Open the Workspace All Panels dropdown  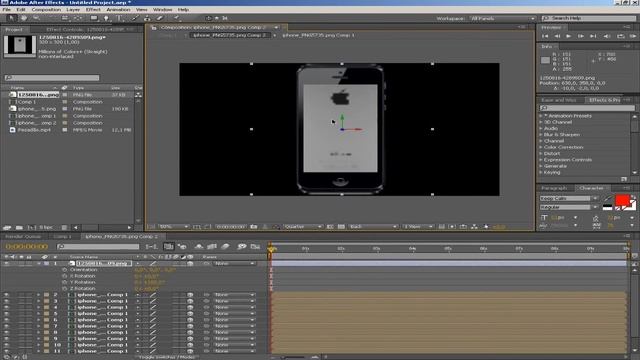[502, 18]
